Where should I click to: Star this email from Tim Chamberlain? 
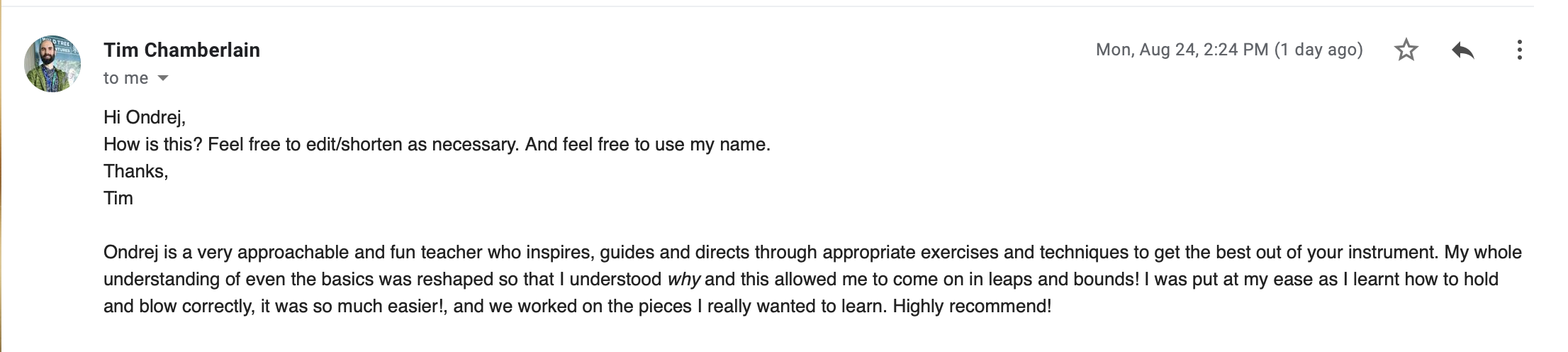coord(1406,50)
